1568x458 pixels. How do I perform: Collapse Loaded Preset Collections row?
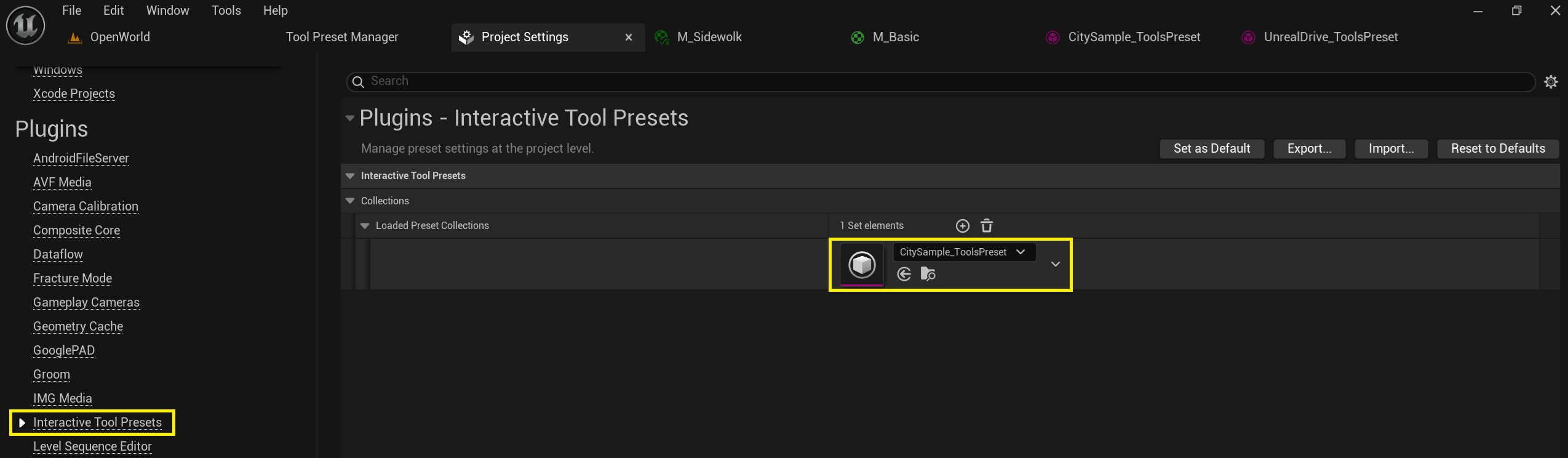(365, 226)
